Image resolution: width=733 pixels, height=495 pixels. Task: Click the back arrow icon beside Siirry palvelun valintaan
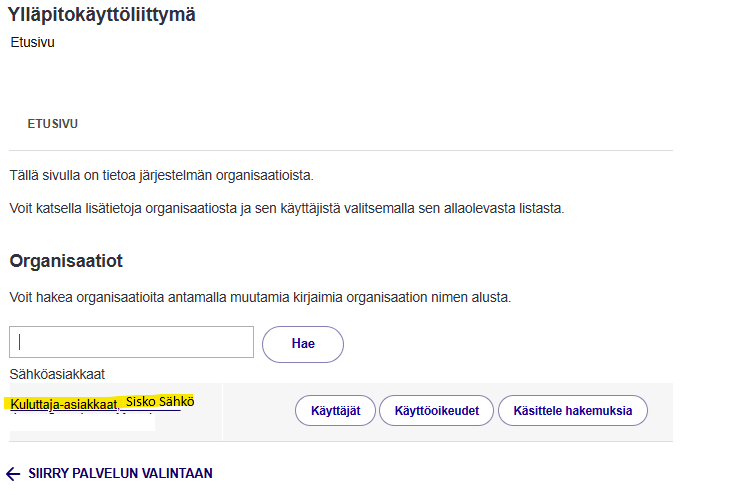click(x=14, y=473)
